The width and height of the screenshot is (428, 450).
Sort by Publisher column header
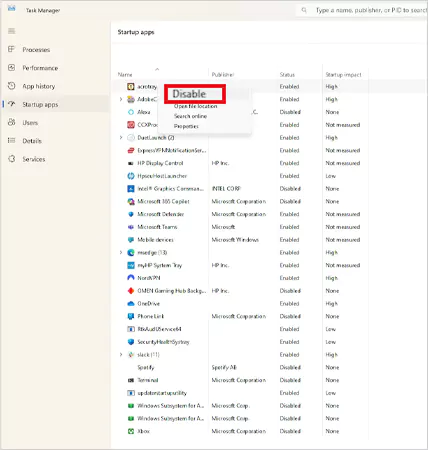pos(223,75)
